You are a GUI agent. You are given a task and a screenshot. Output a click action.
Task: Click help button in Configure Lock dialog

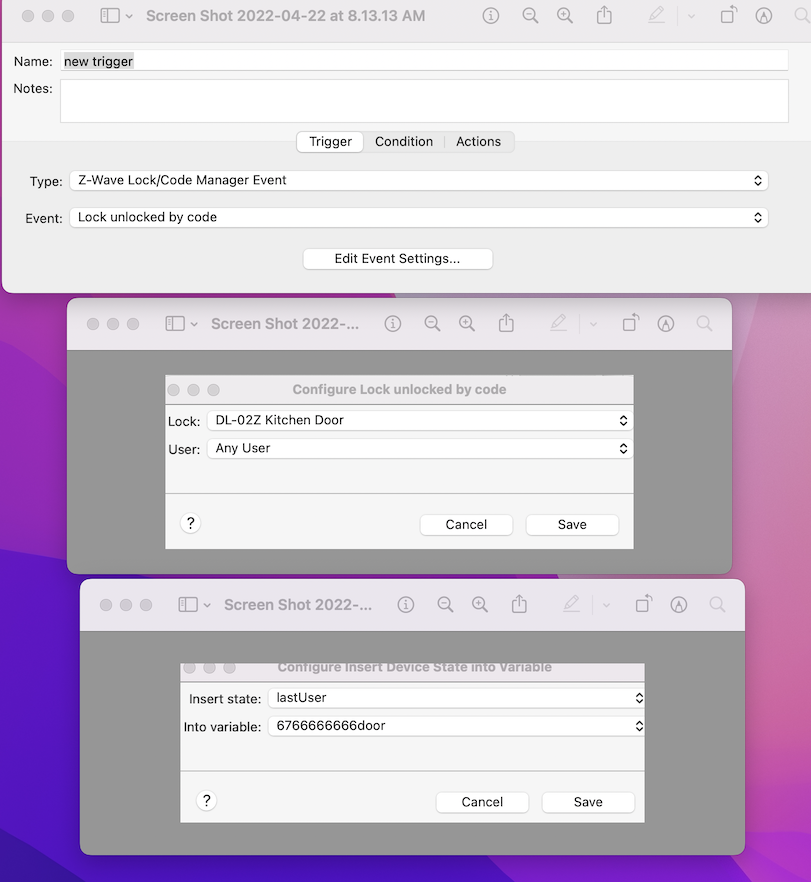pos(191,524)
